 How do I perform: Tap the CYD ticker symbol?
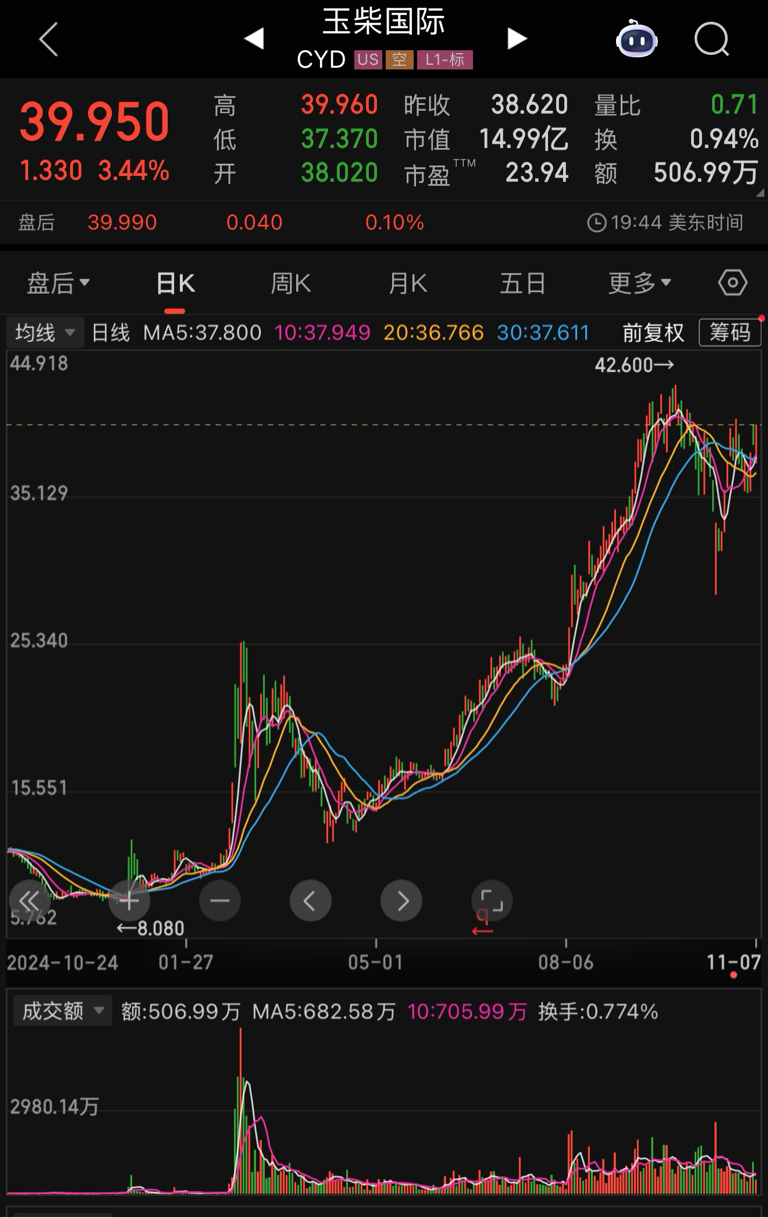point(321,60)
